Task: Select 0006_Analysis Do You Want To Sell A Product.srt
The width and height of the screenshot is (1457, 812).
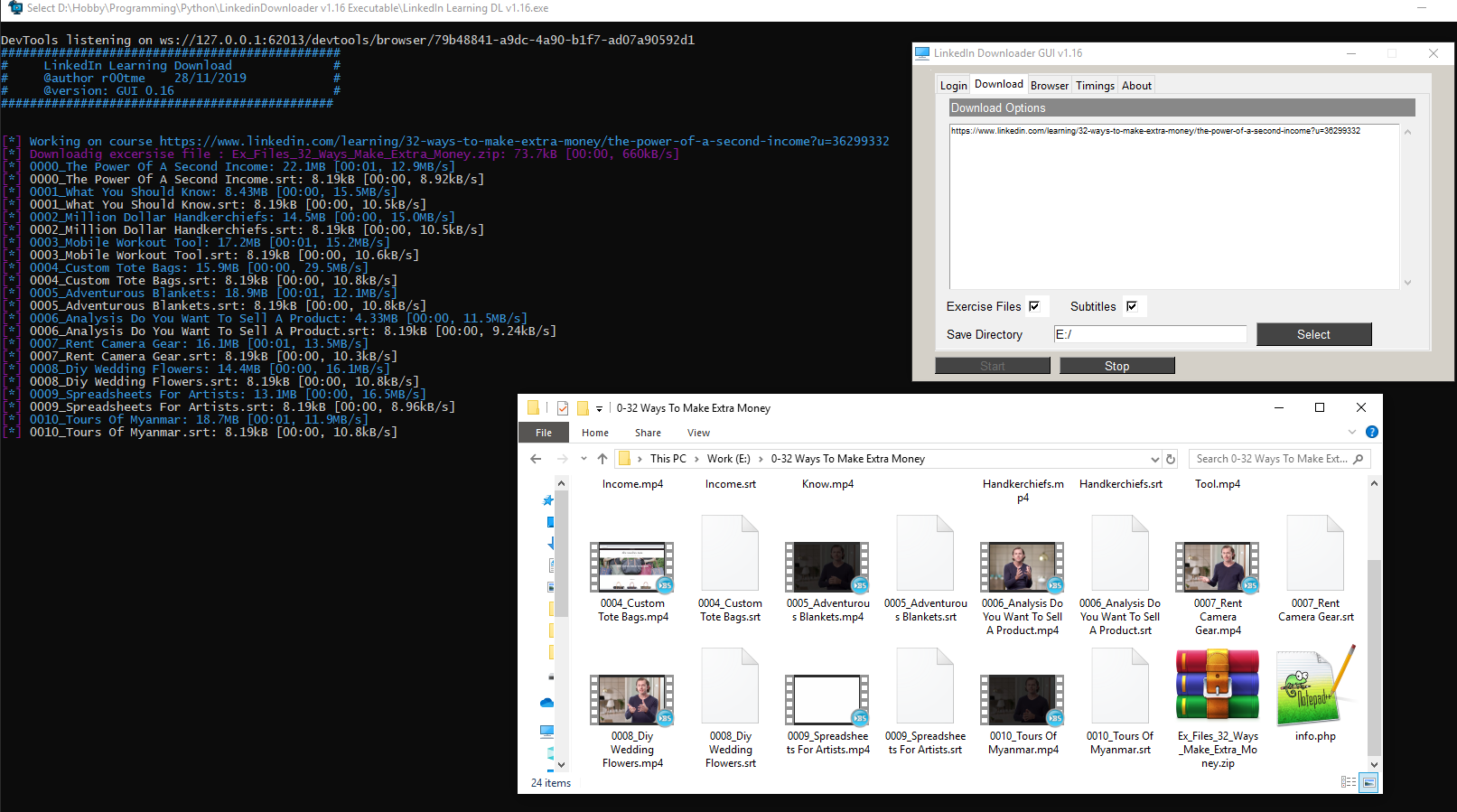Action: click(x=1120, y=553)
